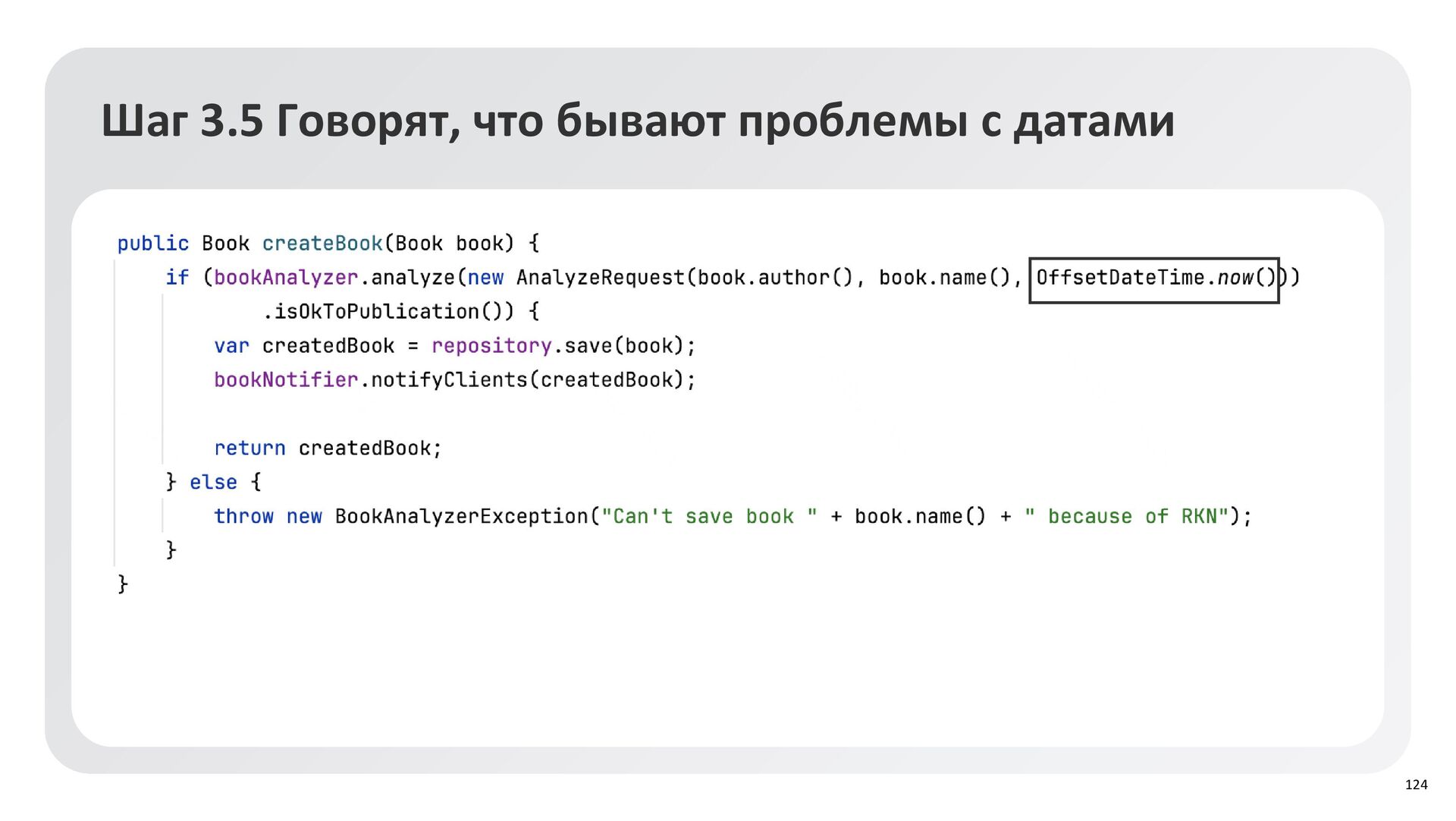This screenshot has width=1456, height=821.
Task: Click the isOkToPublication method call
Action: click(376, 312)
